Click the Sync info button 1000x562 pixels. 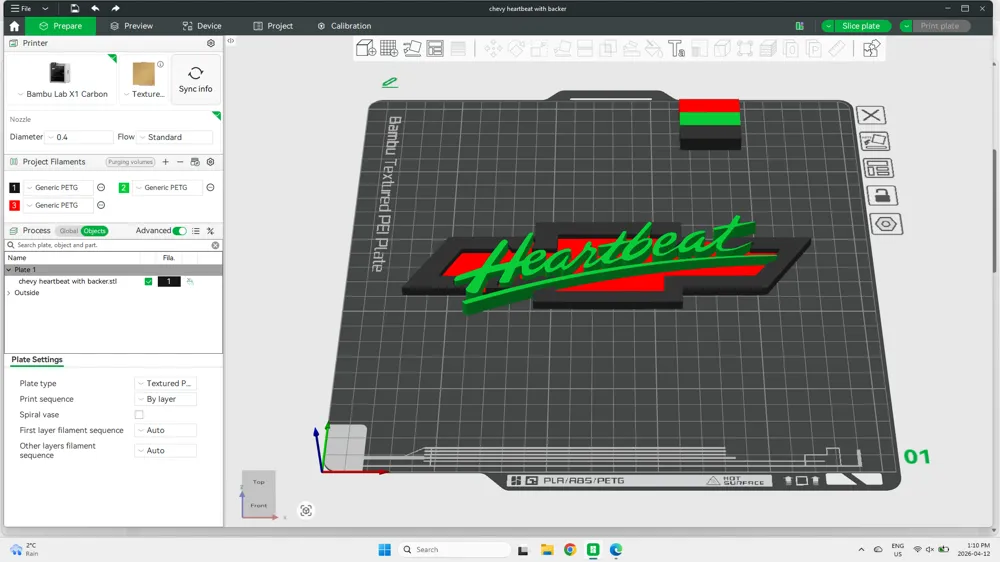click(x=196, y=79)
